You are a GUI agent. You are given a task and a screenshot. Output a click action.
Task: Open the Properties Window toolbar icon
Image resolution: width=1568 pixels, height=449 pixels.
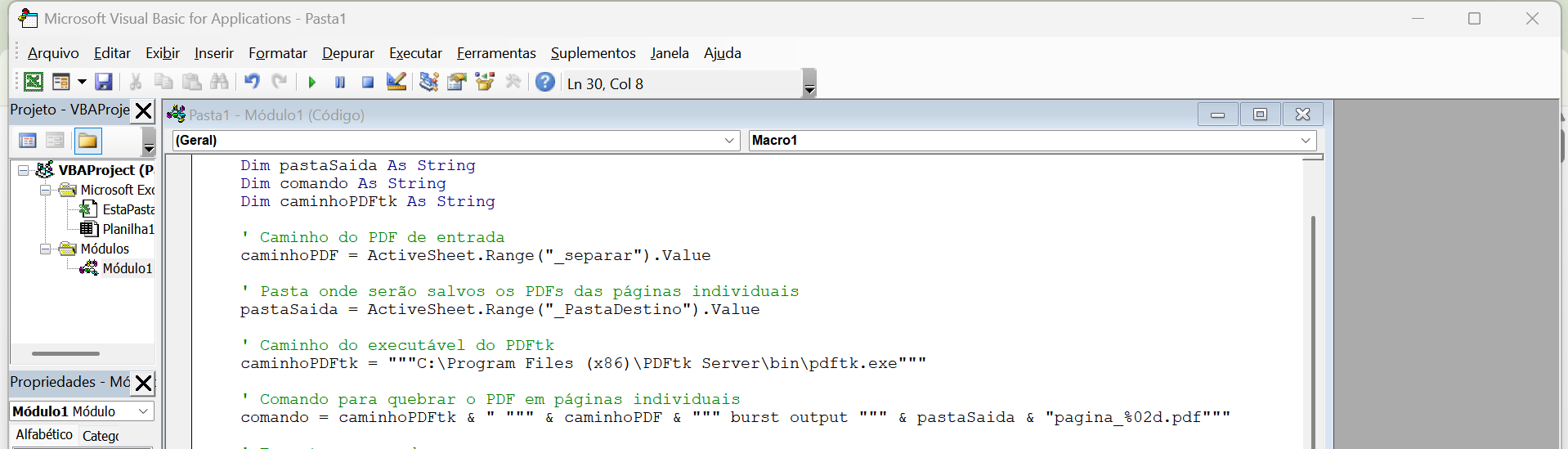[457, 82]
